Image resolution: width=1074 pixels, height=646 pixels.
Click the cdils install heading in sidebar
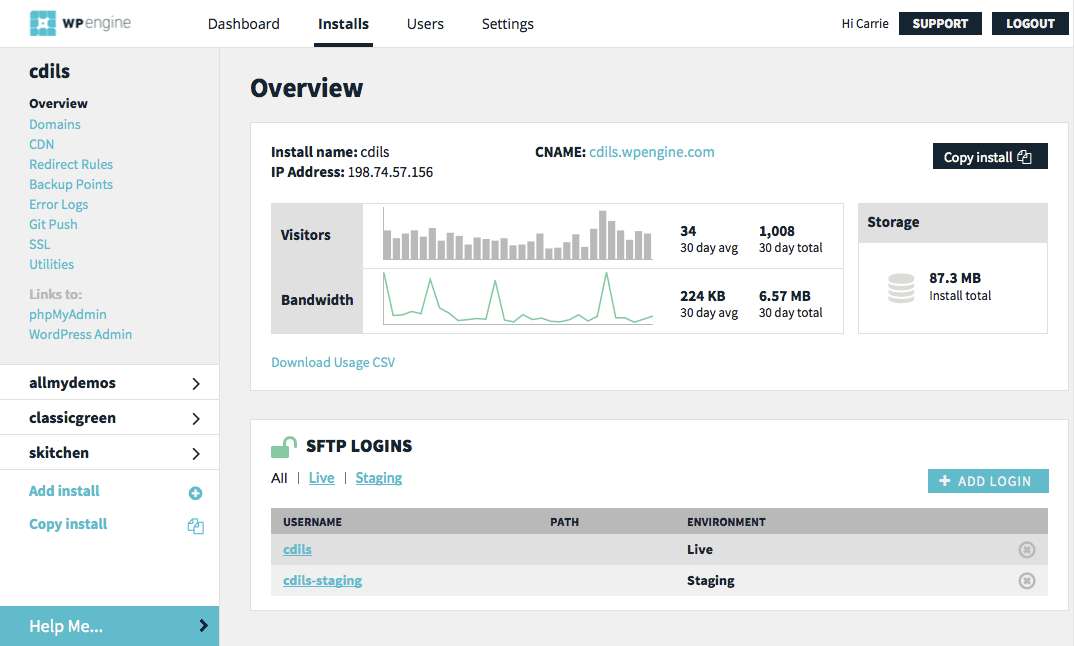tap(49, 71)
